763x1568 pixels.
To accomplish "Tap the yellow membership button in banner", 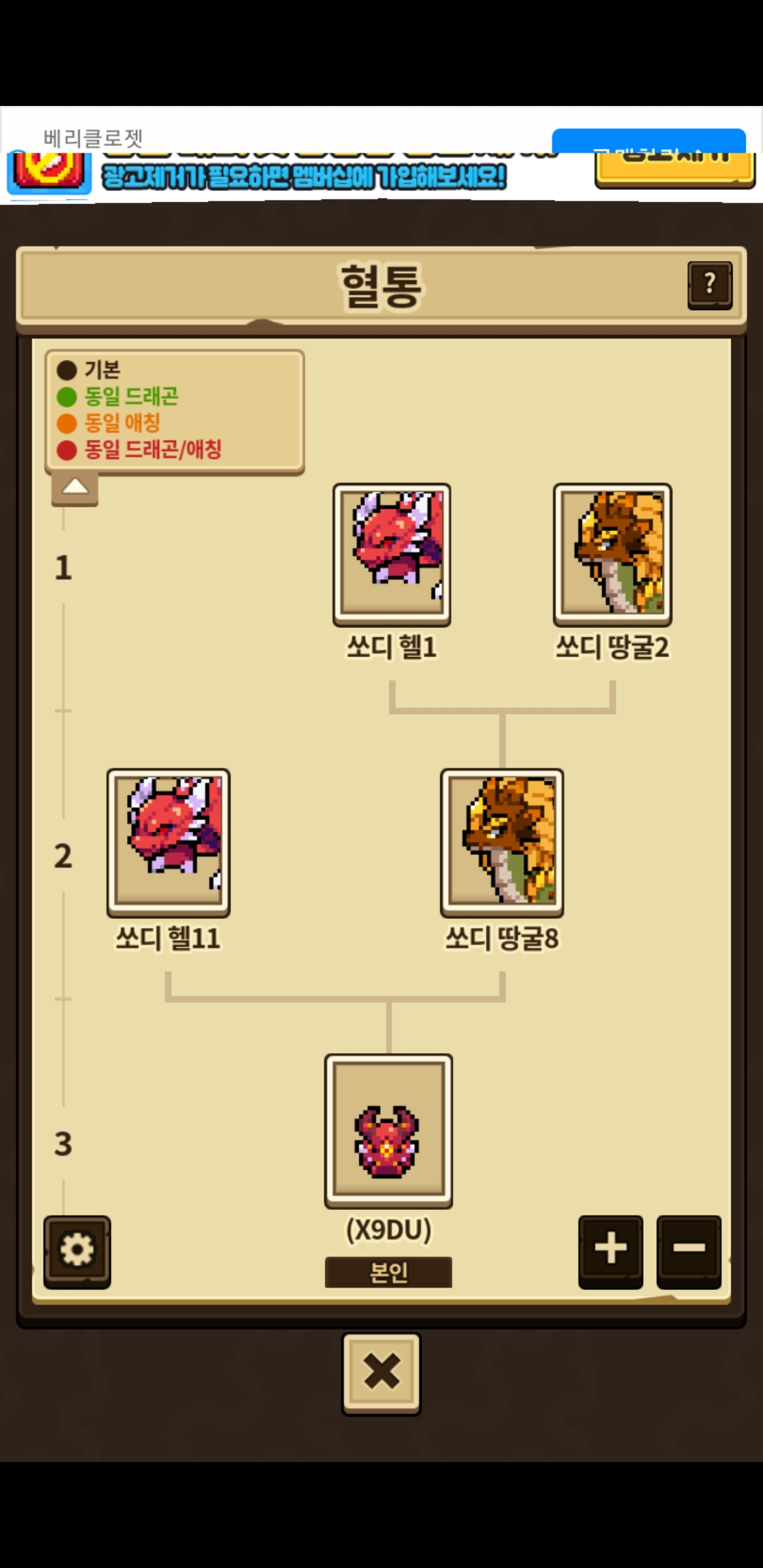I will 675,170.
